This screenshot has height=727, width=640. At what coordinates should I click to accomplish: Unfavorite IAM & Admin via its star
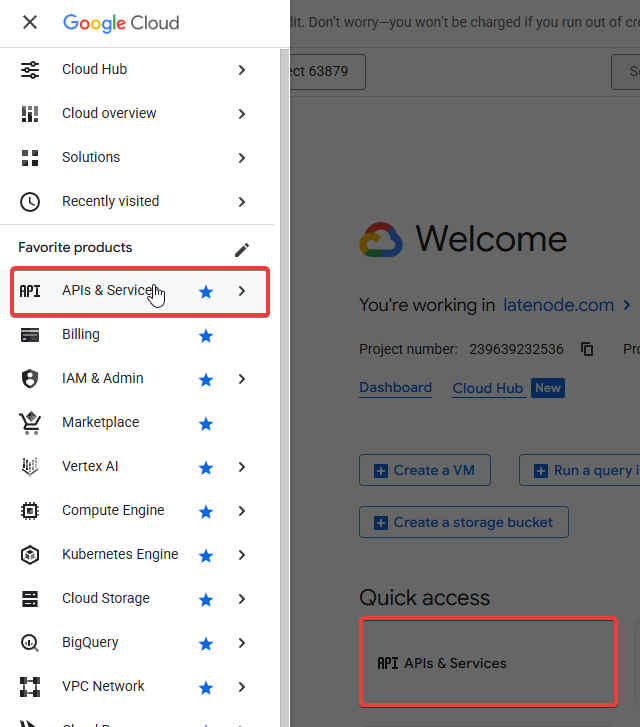(x=206, y=380)
